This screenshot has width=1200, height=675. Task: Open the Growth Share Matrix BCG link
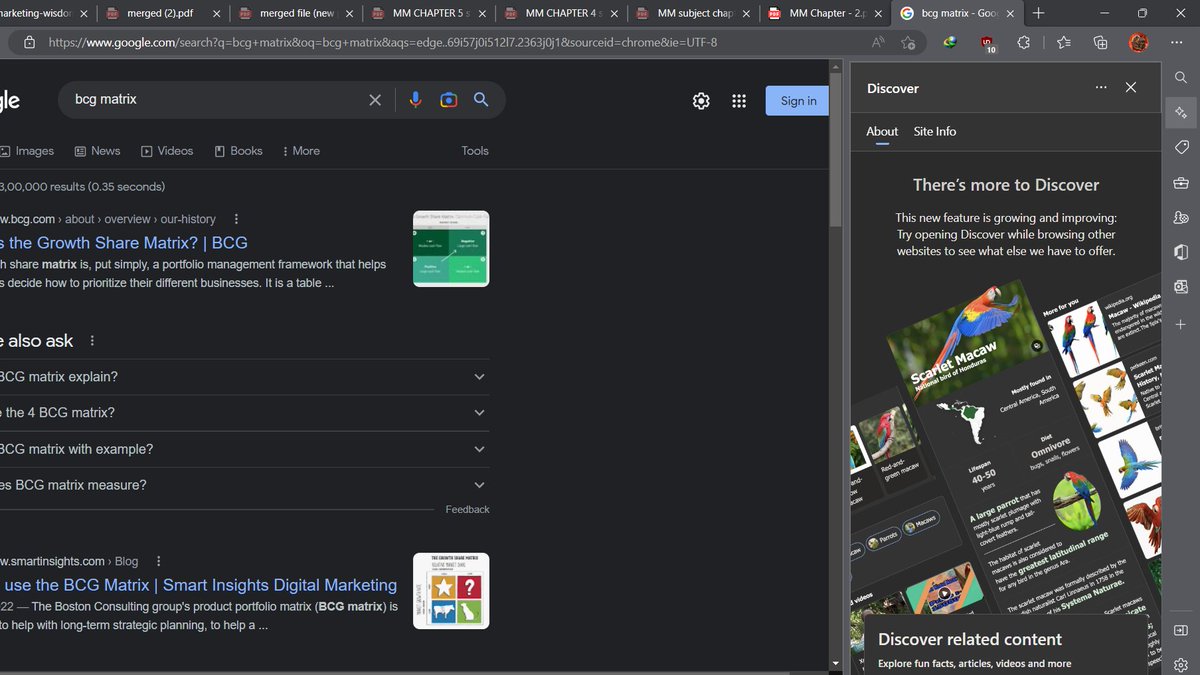click(124, 243)
